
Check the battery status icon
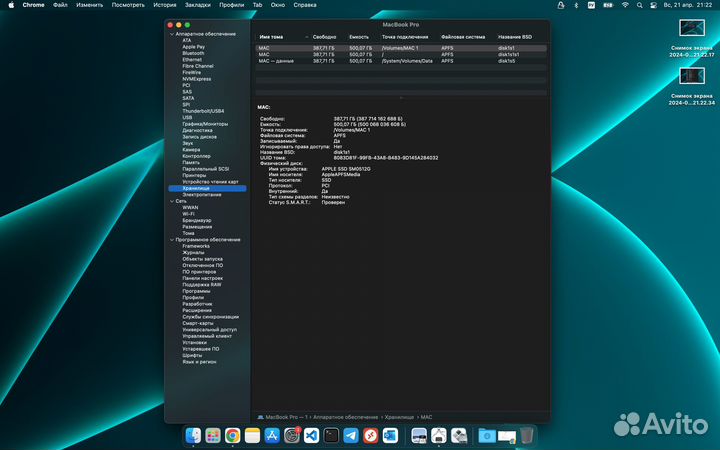pyautogui.click(x=608, y=5)
